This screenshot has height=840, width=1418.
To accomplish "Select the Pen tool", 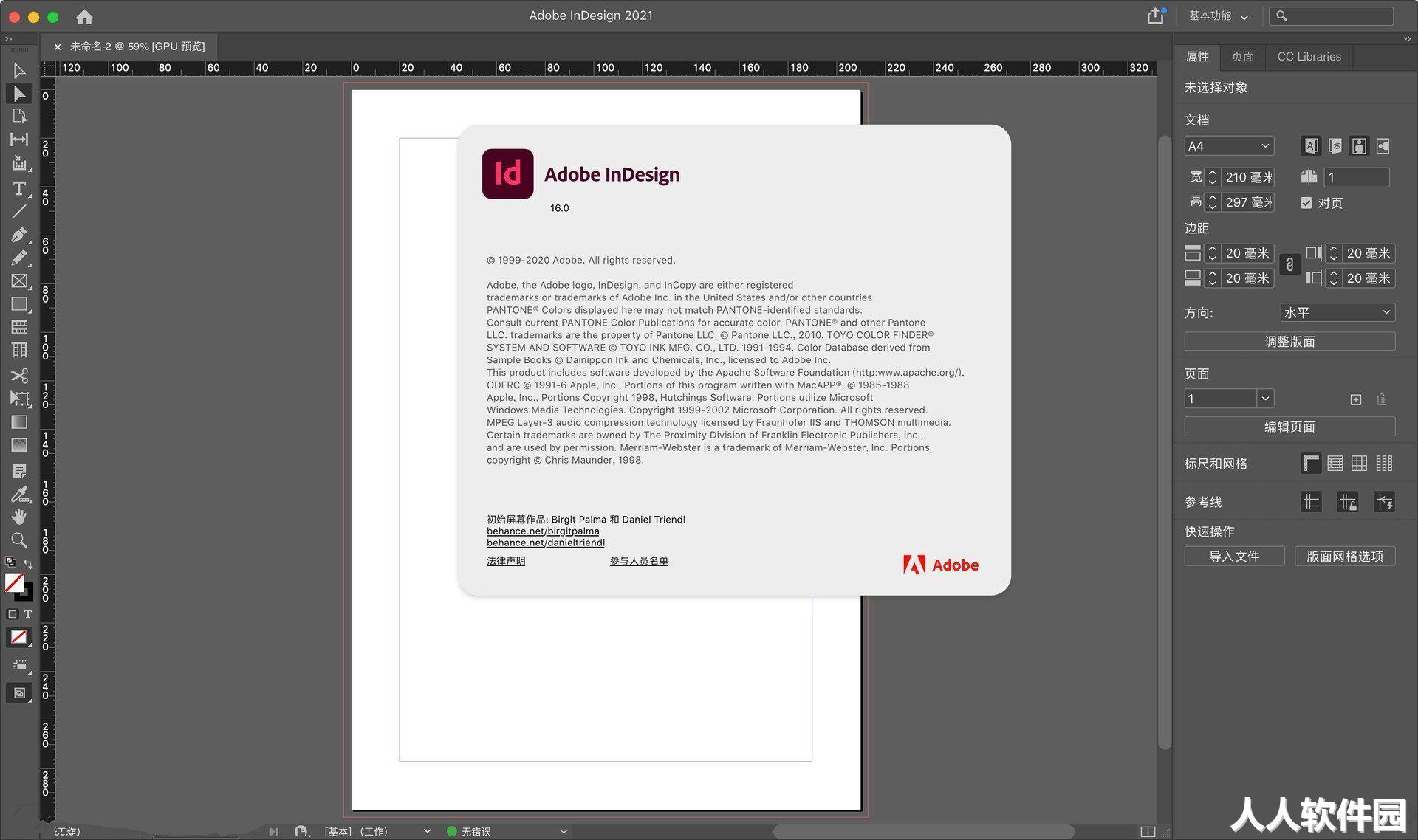I will [x=19, y=235].
